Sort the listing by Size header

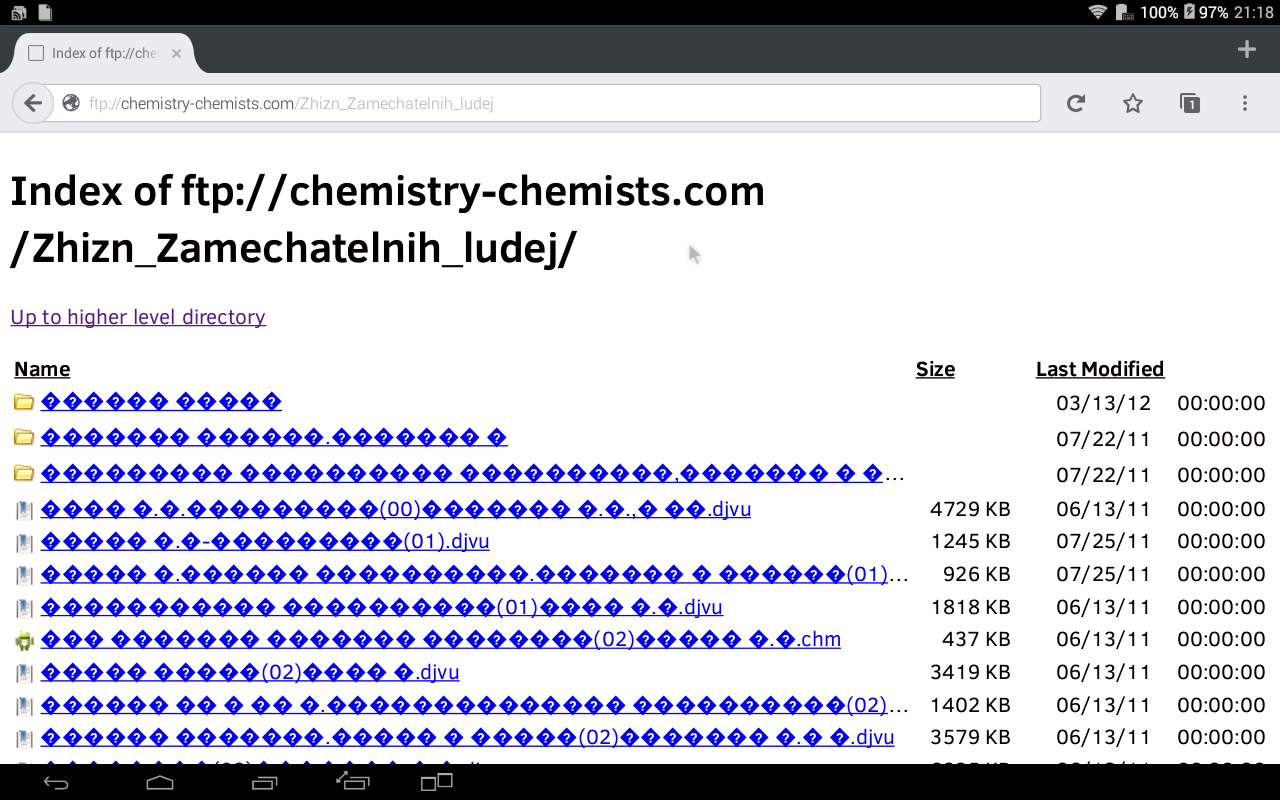935,369
